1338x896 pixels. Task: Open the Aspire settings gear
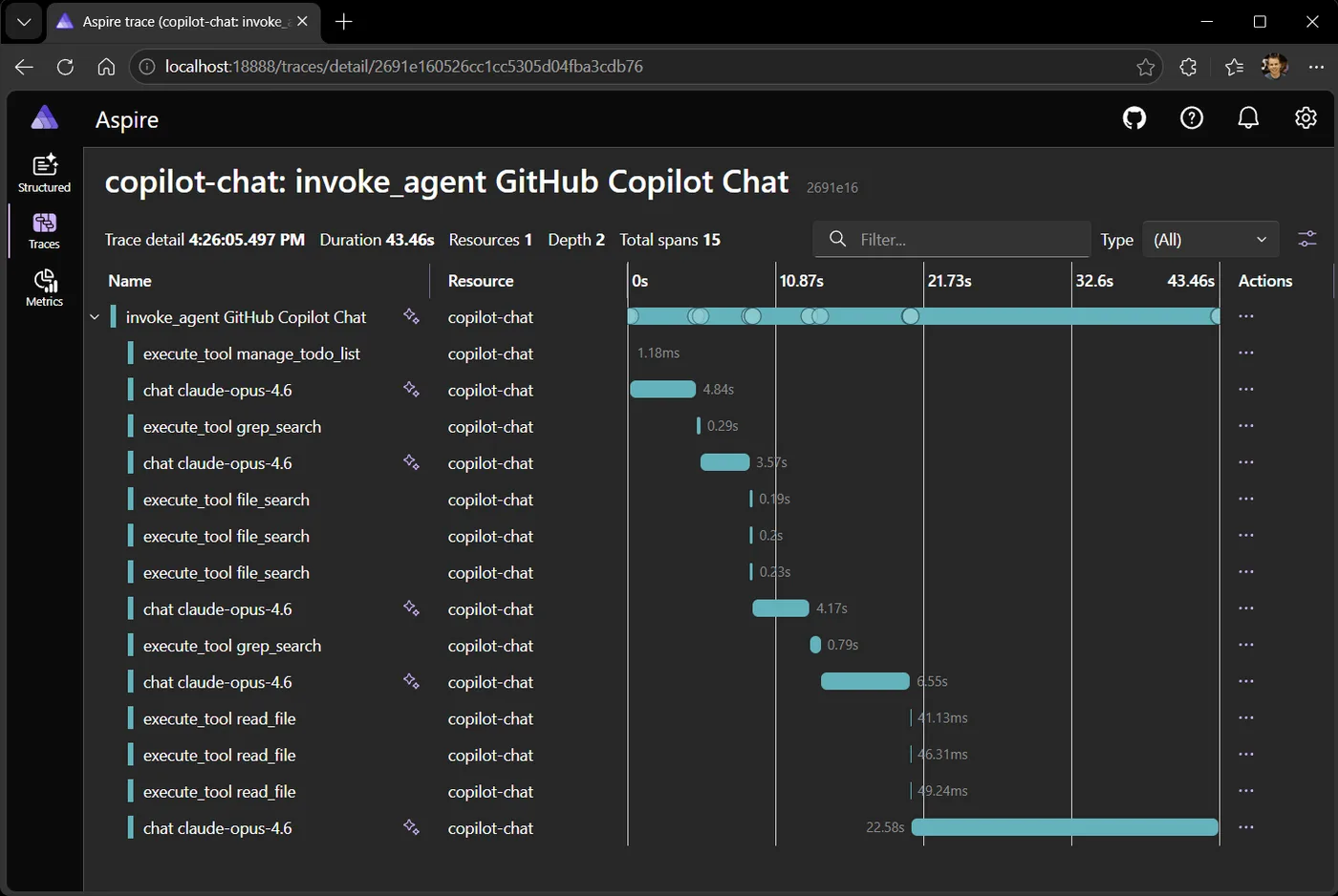pos(1306,118)
